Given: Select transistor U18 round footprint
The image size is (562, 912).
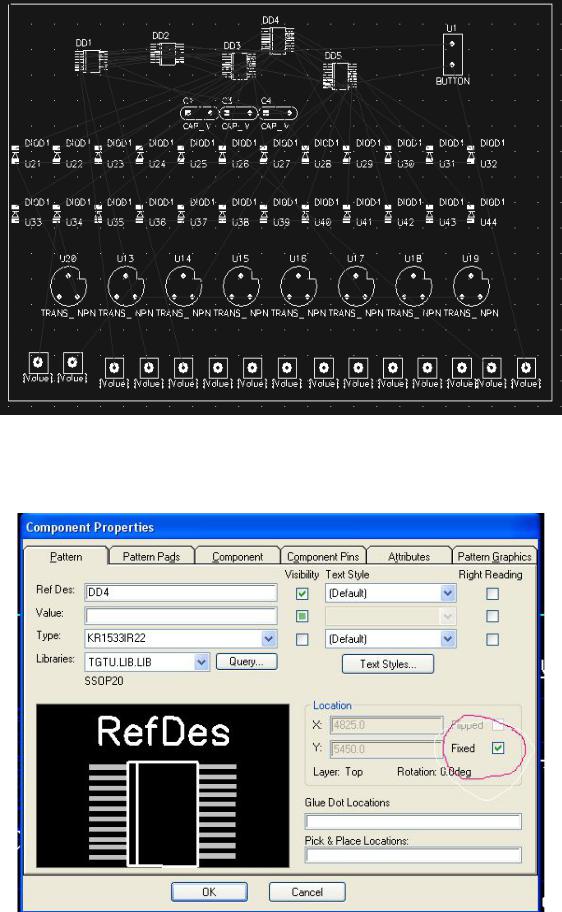Looking at the screenshot, I should click(413, 286).
